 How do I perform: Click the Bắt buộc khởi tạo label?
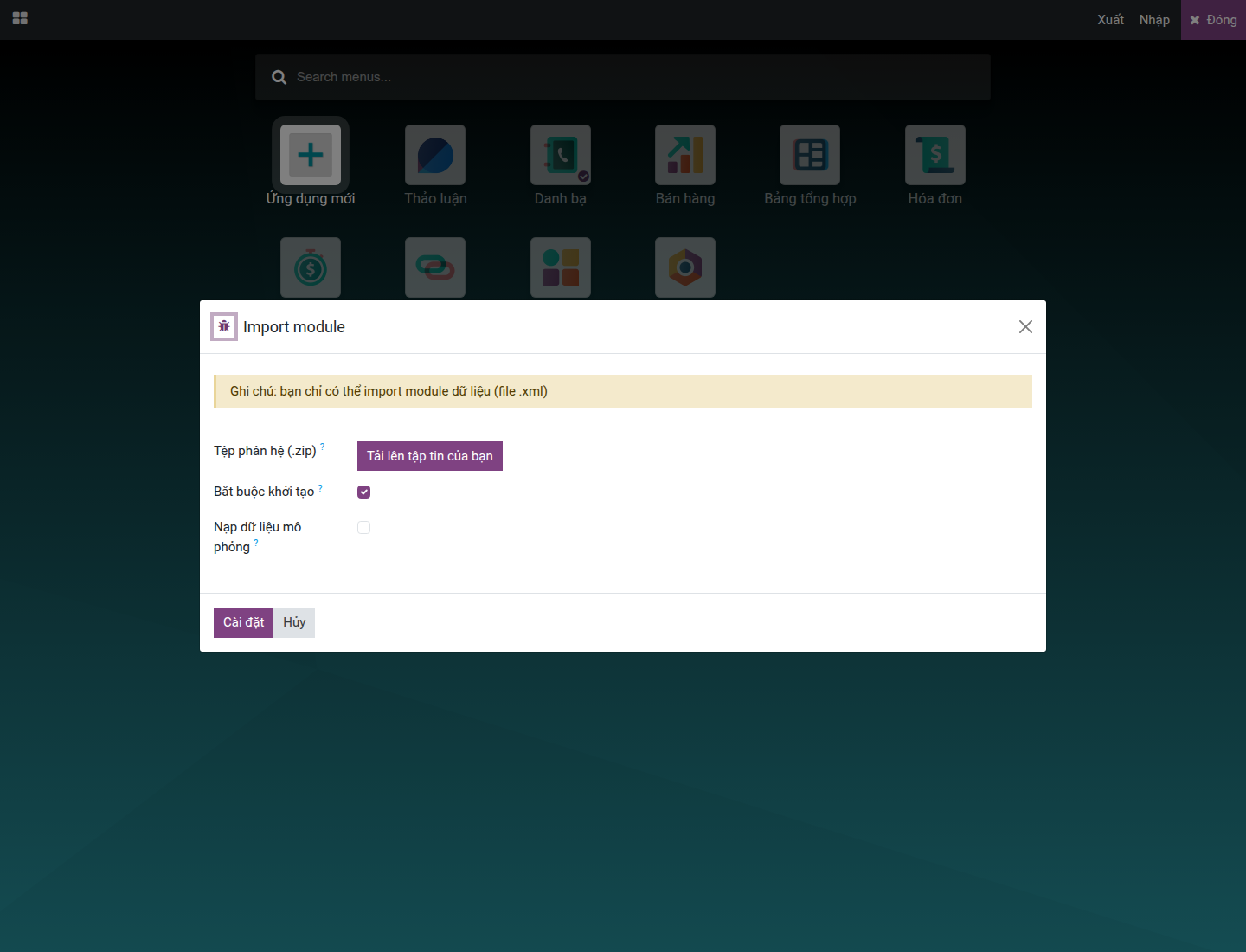pyautogui.click(x=264, y=492)
